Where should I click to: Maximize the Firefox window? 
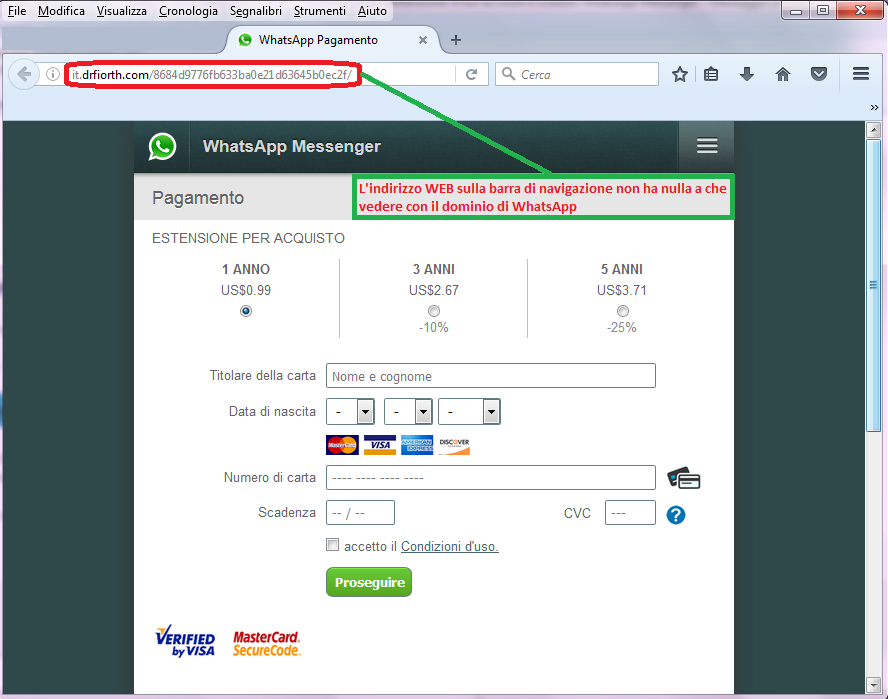(x=823, y=10)
